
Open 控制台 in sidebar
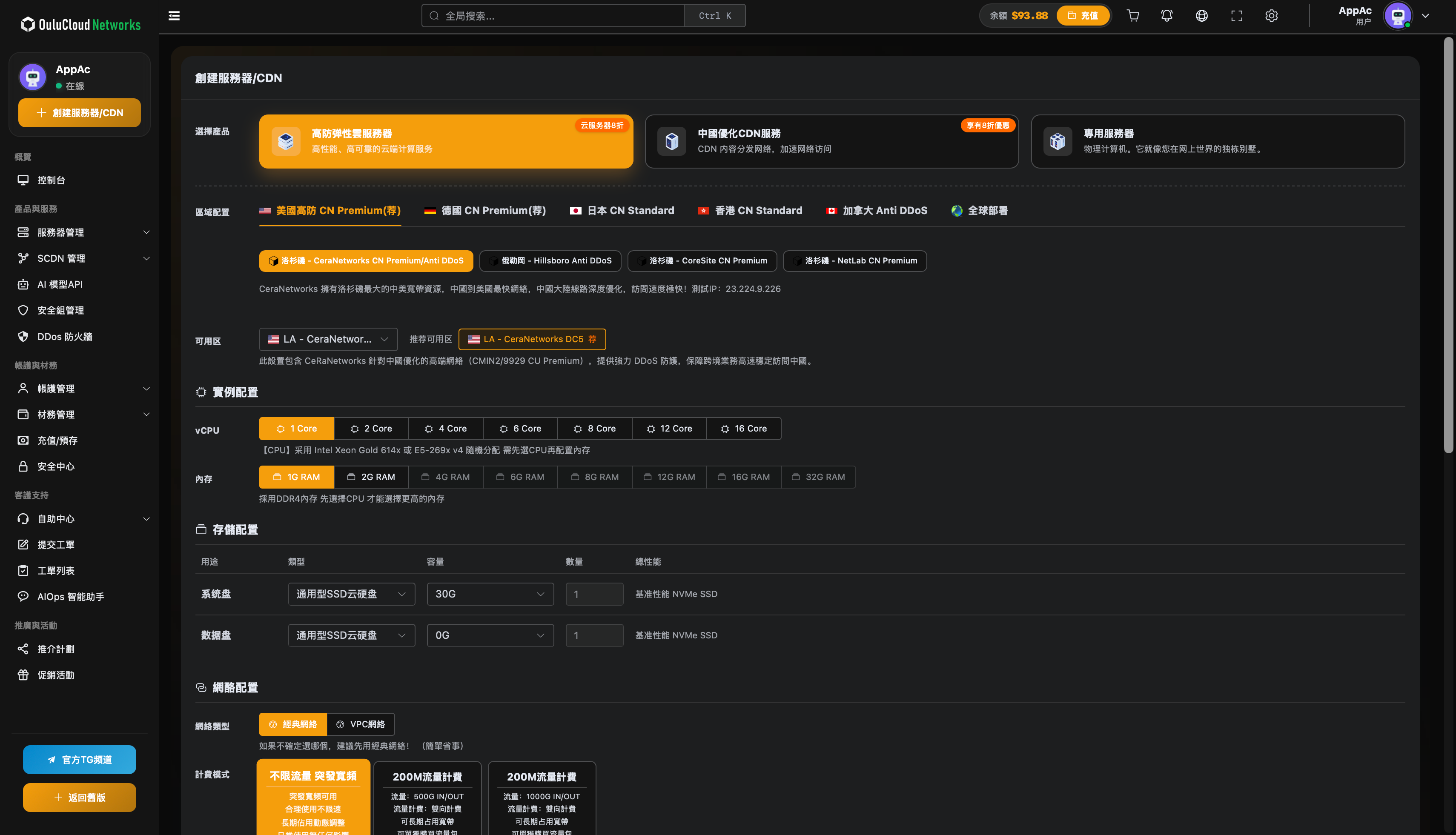coord(79,180)
